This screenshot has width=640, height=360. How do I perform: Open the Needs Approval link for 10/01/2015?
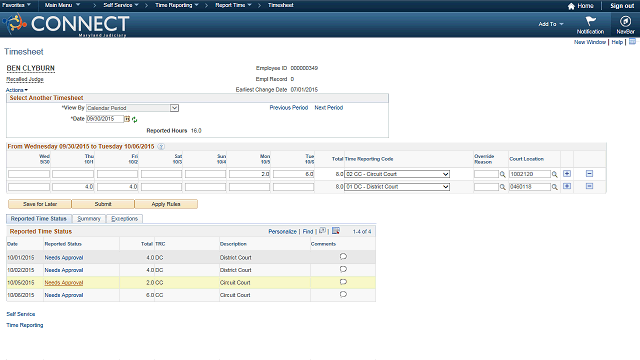click(64, 258)
